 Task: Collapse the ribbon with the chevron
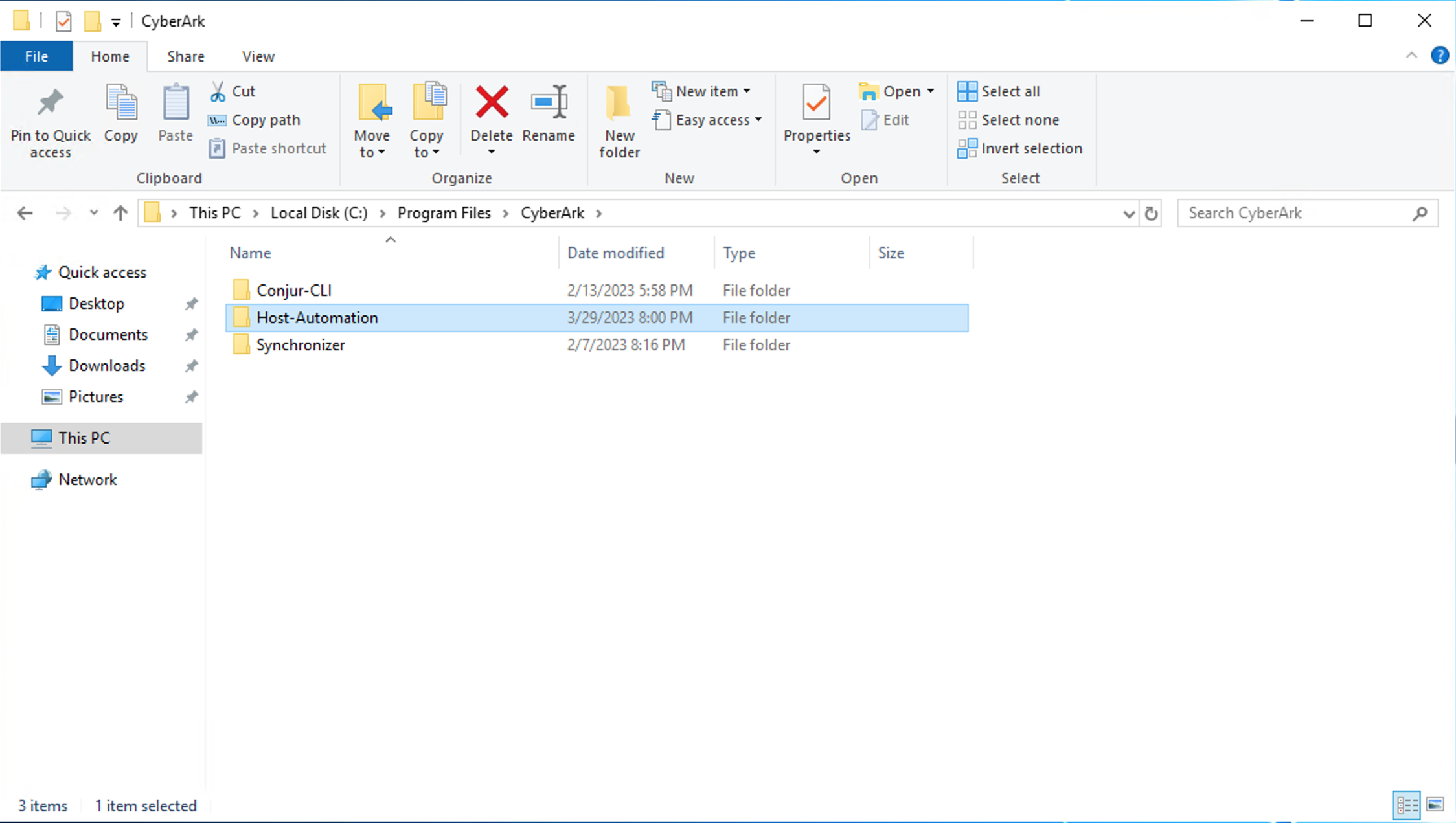point(1411,56)
